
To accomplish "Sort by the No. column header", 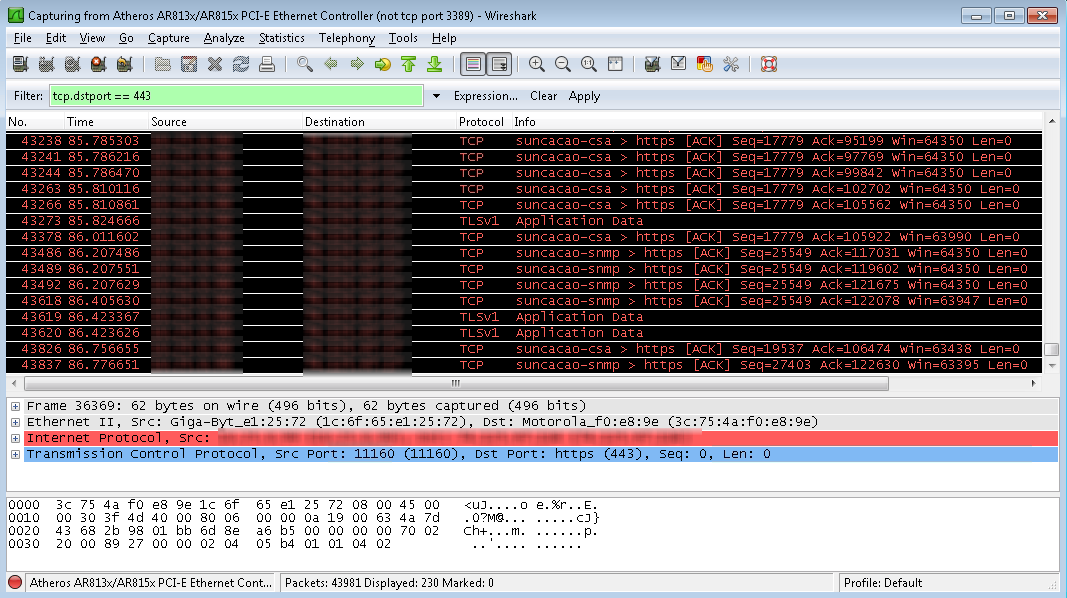I will click(x=35, y=122).
